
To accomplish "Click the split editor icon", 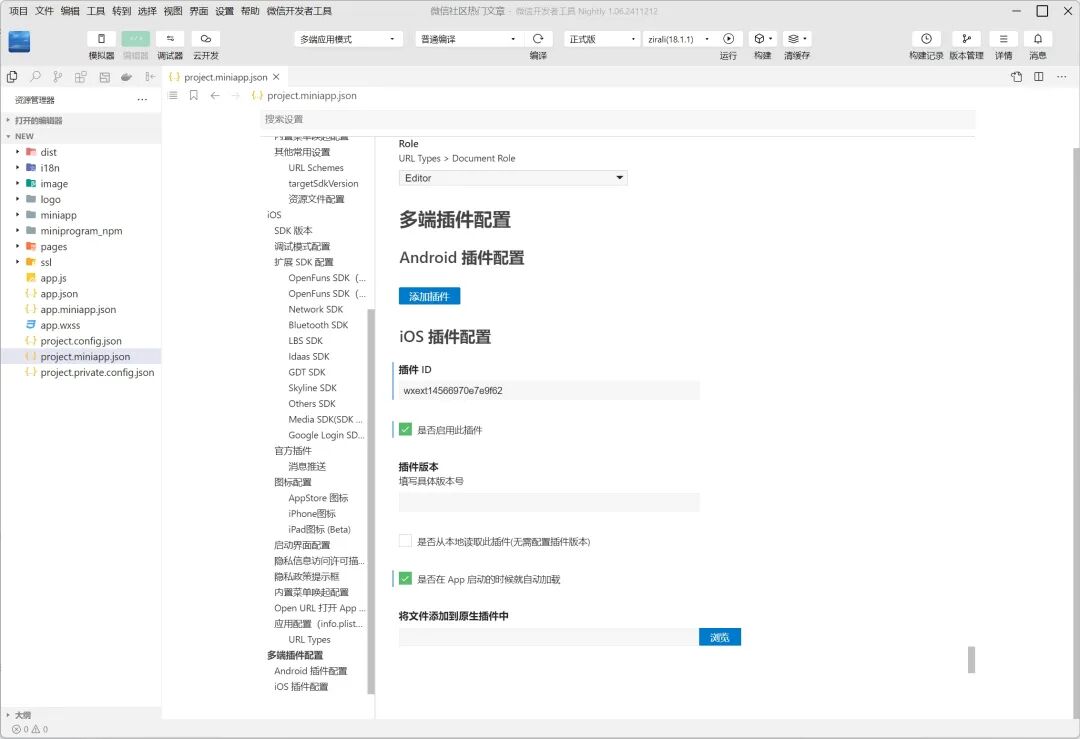I will 1039,76.
